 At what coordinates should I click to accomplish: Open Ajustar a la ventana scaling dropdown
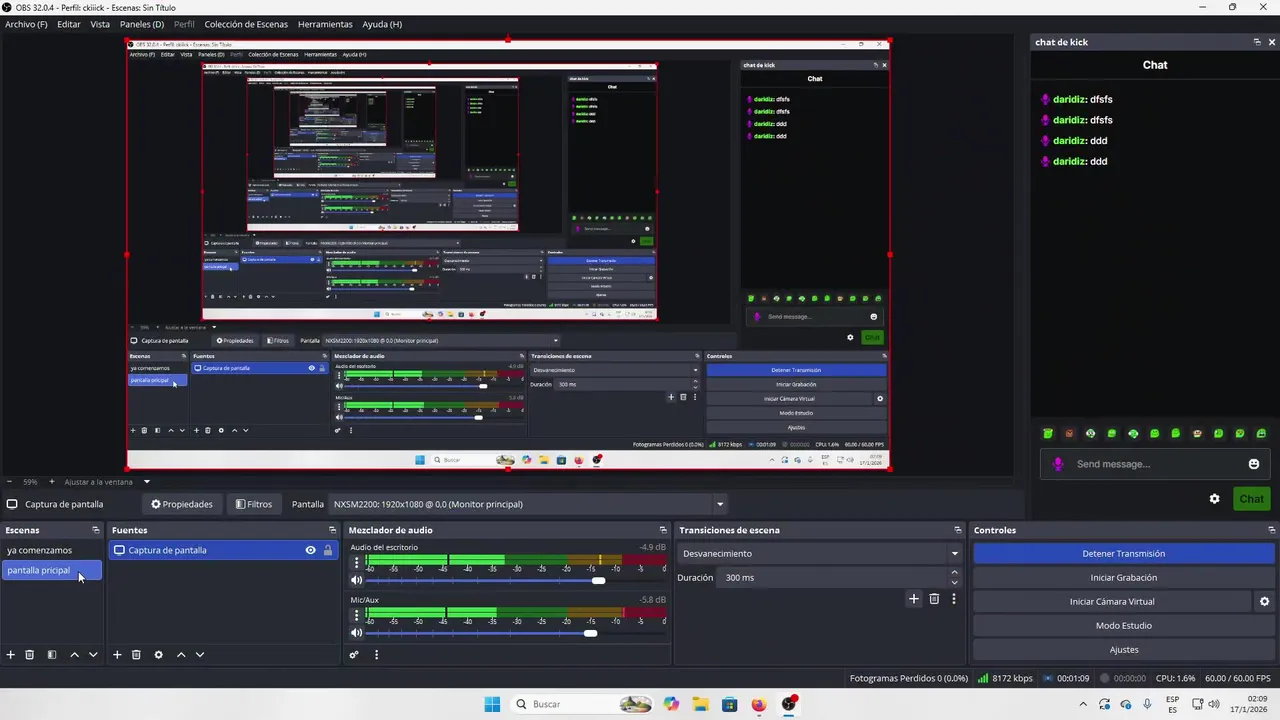click(107, 482)
